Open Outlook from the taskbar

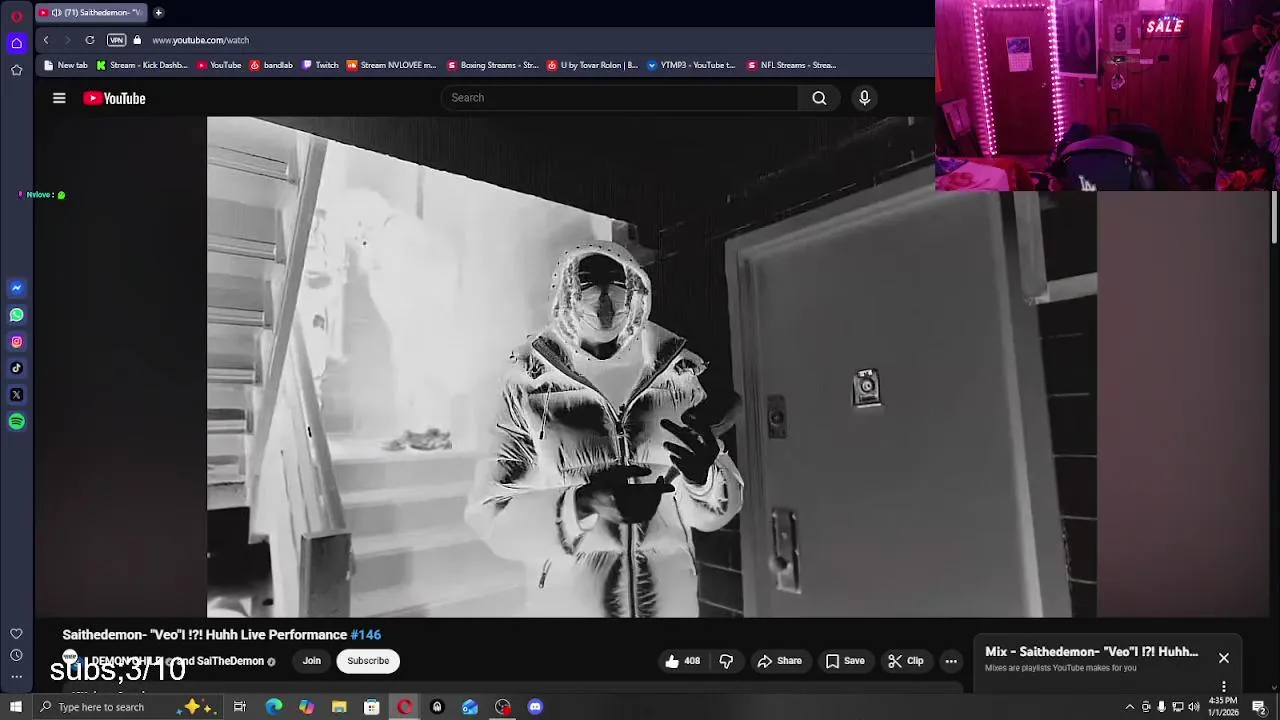(x=470, y=707)
